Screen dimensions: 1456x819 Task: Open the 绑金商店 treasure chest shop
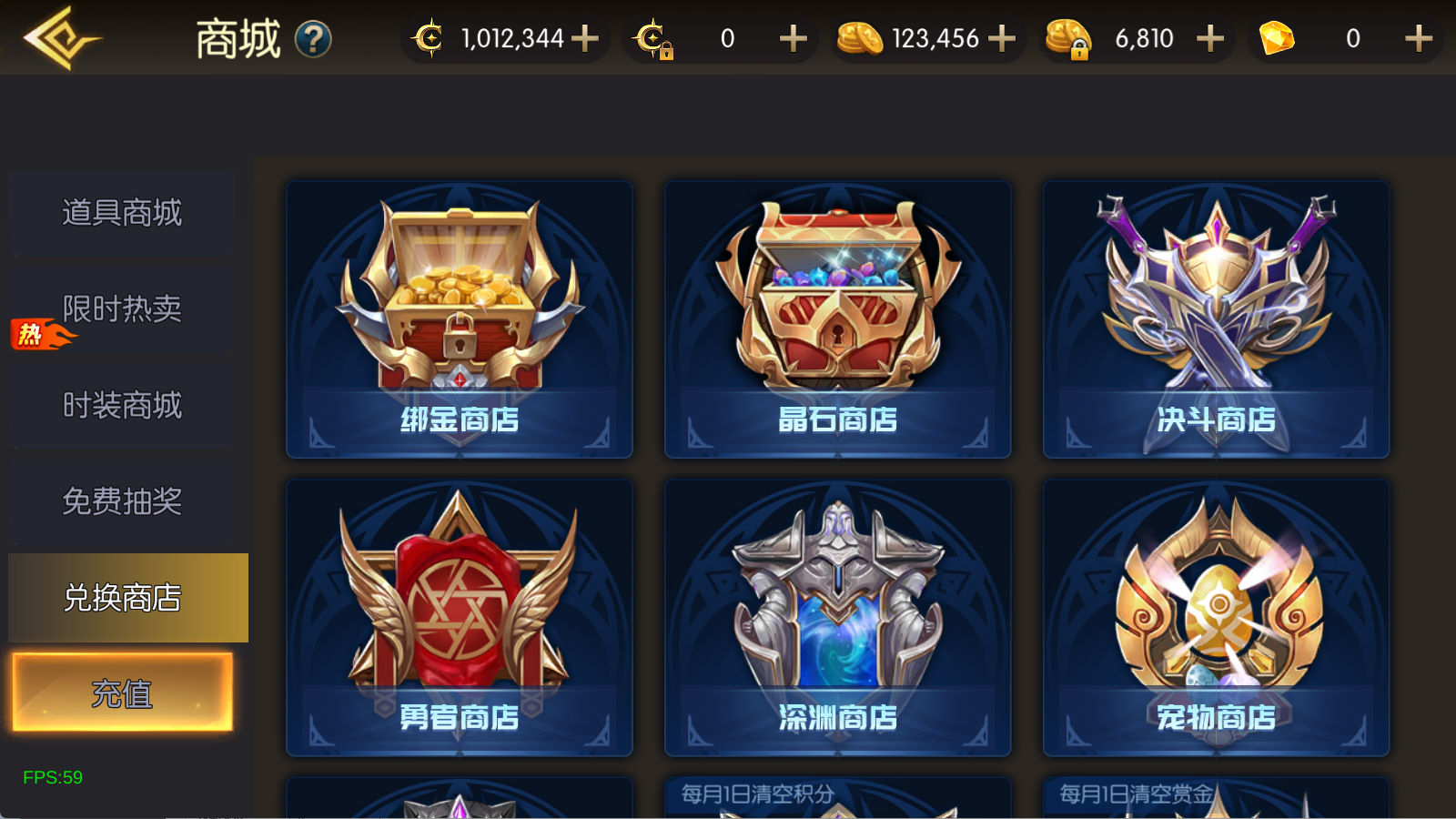point(460,319)
